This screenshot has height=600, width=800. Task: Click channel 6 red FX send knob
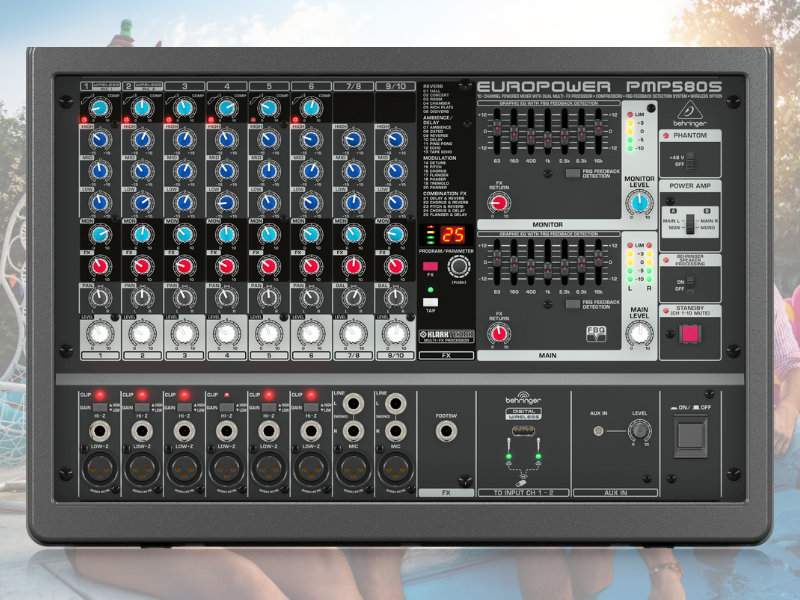311,266
